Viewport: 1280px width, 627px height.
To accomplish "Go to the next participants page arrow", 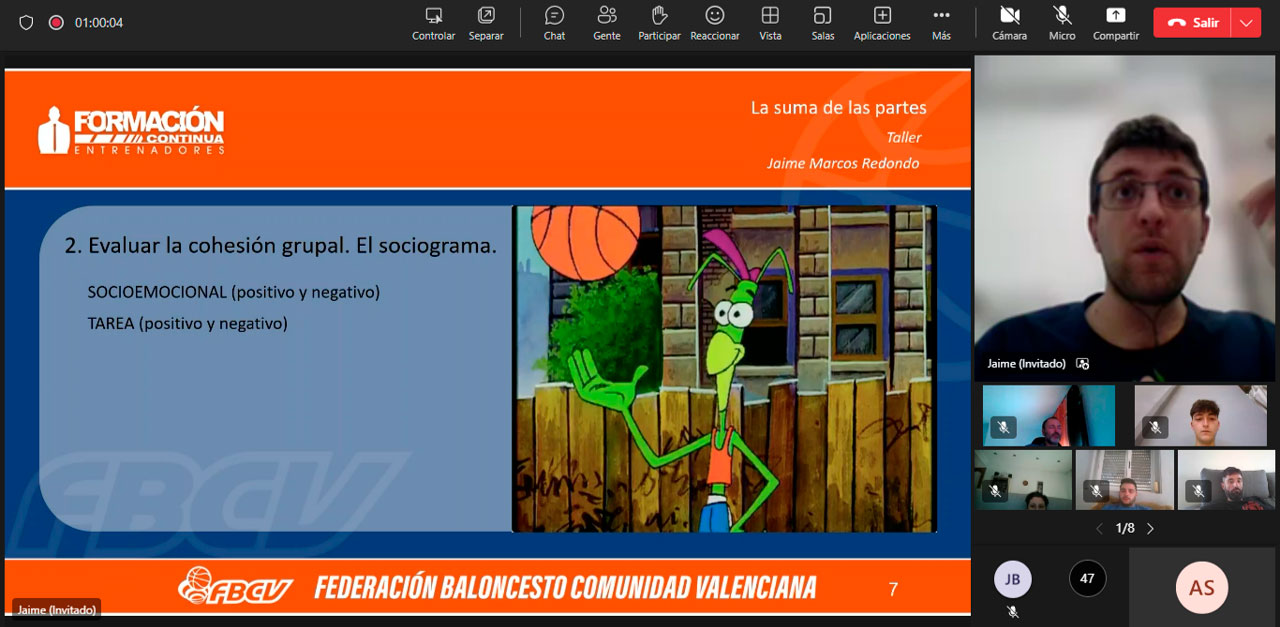I will 1150,528.
